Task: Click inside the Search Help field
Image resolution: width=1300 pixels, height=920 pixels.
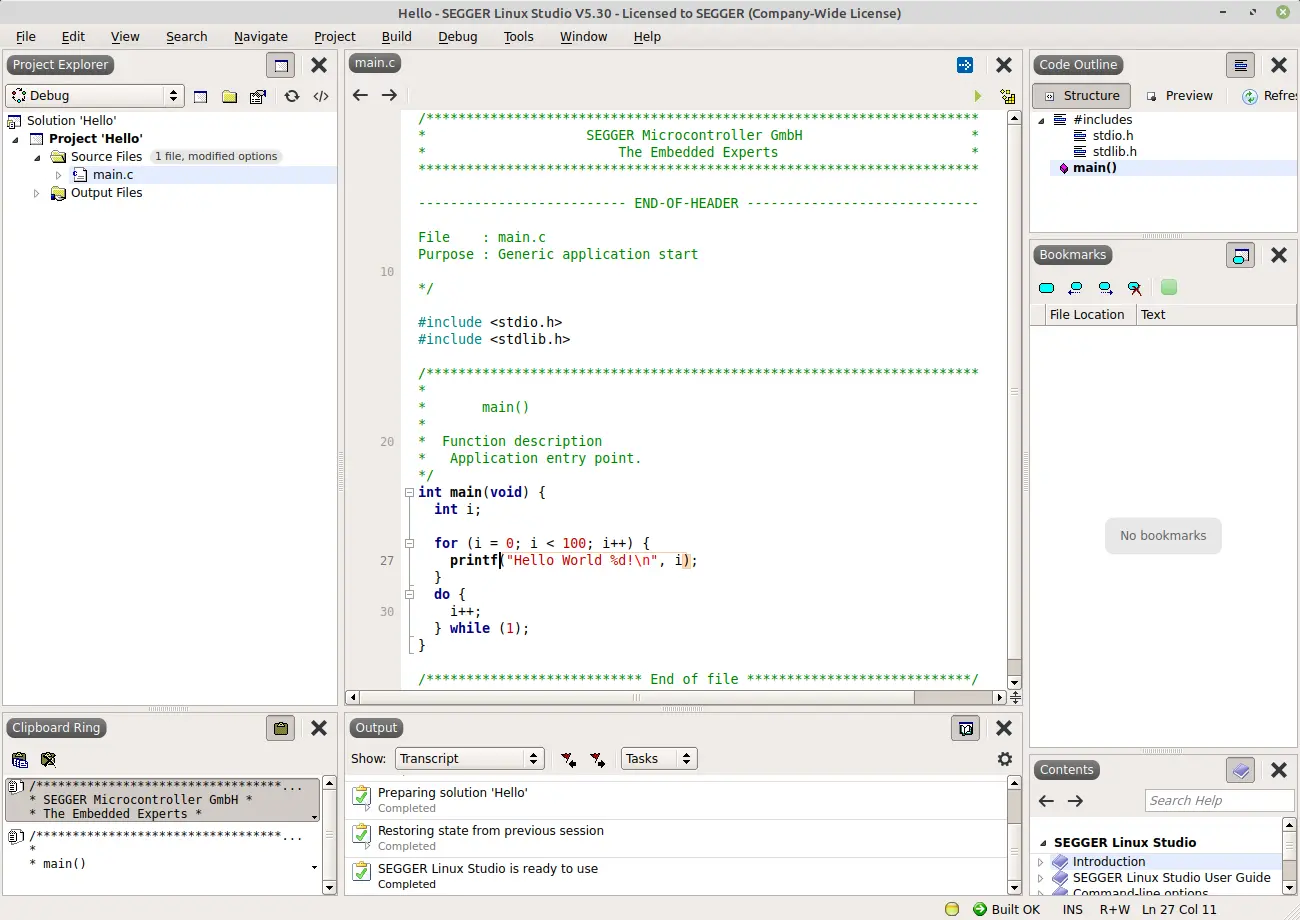Action: tap(1219, 800)
